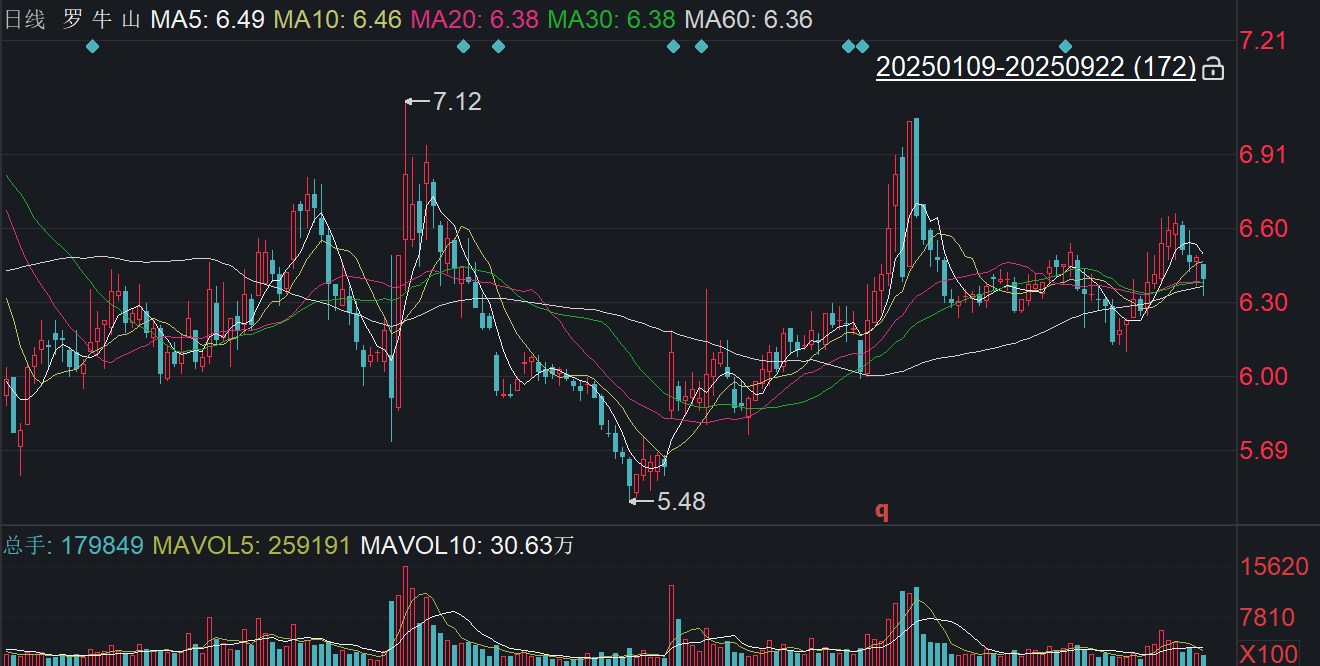
Task: Select the 罗牛山 stock name label
Action: 102,19
